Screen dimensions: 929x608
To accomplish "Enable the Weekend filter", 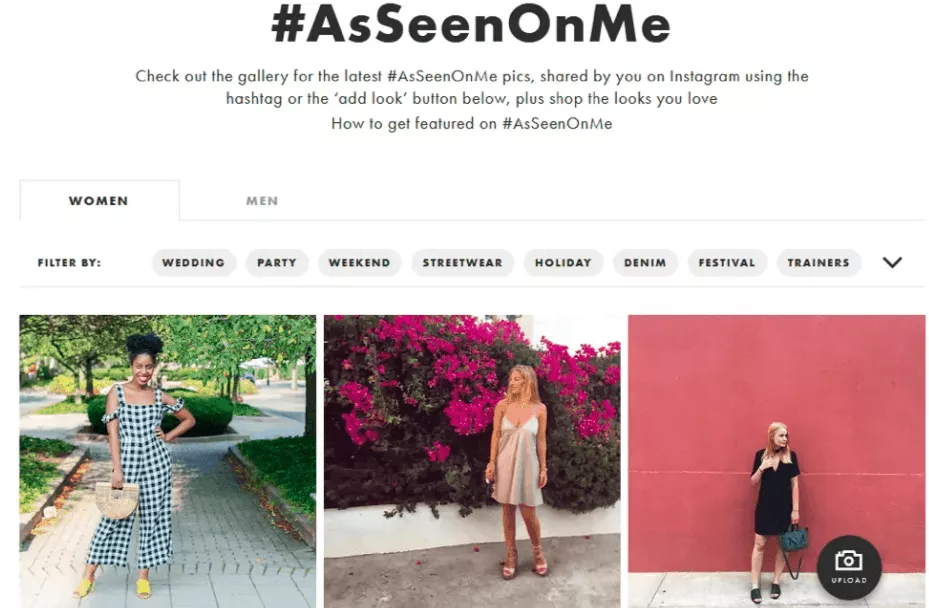I will click(359, 263).
